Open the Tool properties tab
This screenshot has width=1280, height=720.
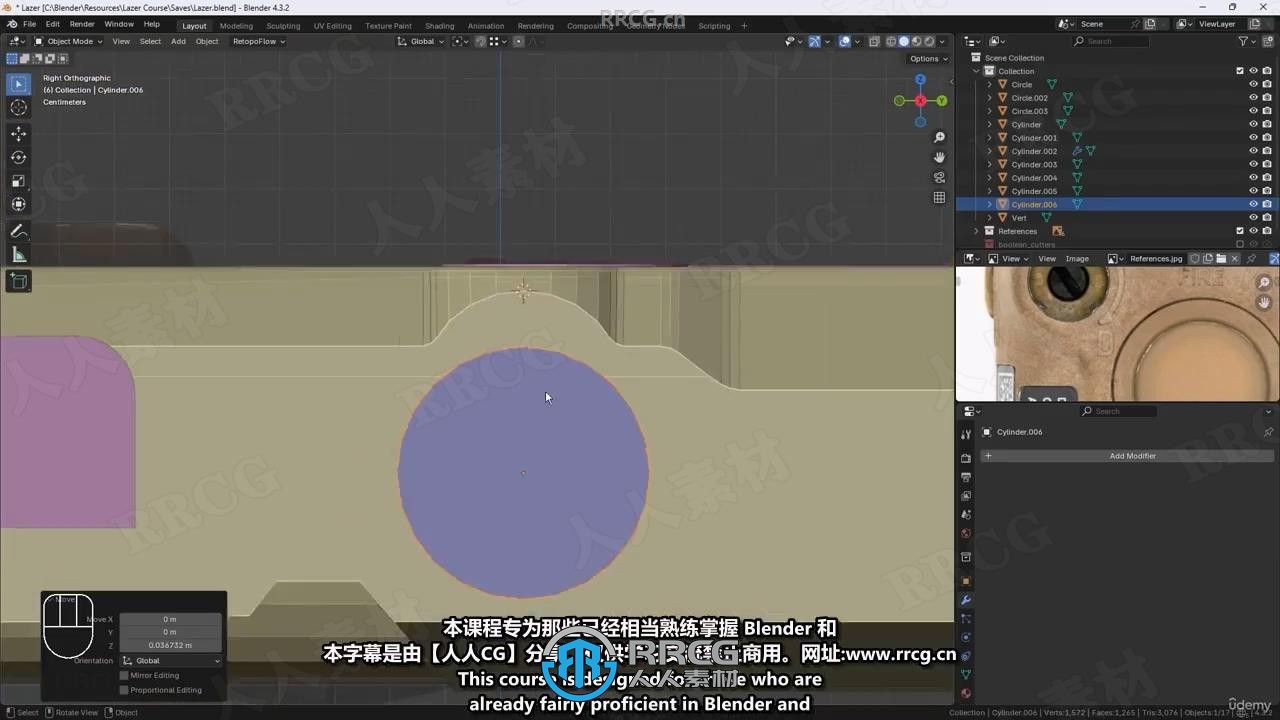click(x=966, y=435)
